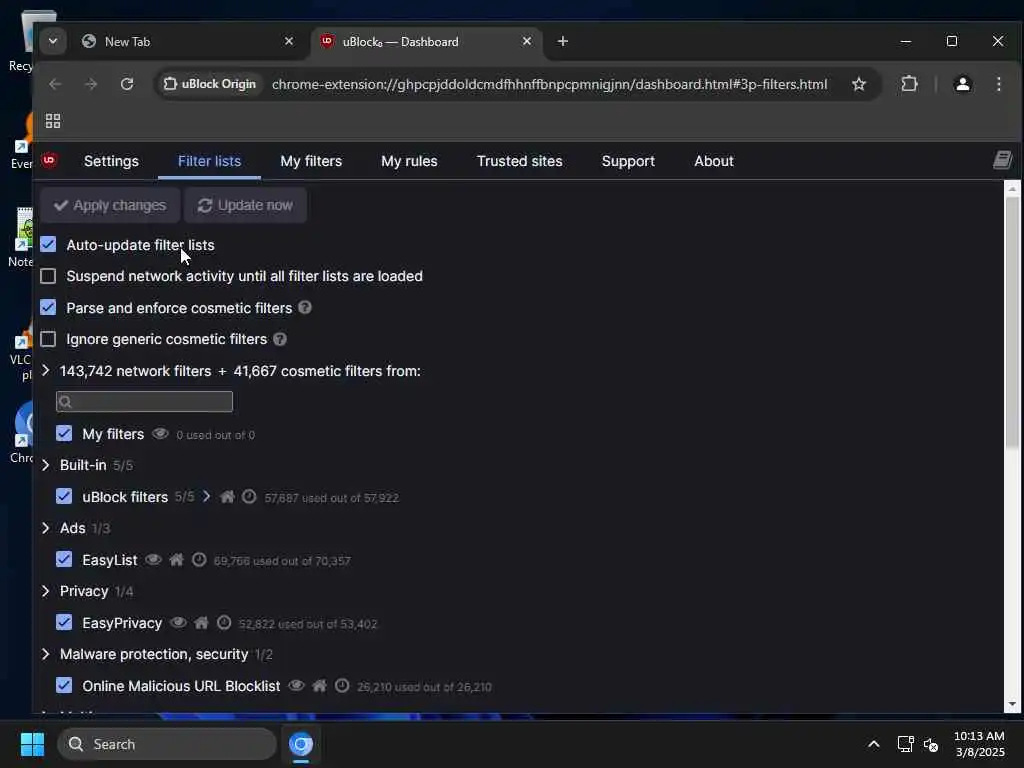The height and width of the screenshot is (768, 1024).
Task: Uncheck EasyPrivacy checkbox
Action: coord(64,622)
